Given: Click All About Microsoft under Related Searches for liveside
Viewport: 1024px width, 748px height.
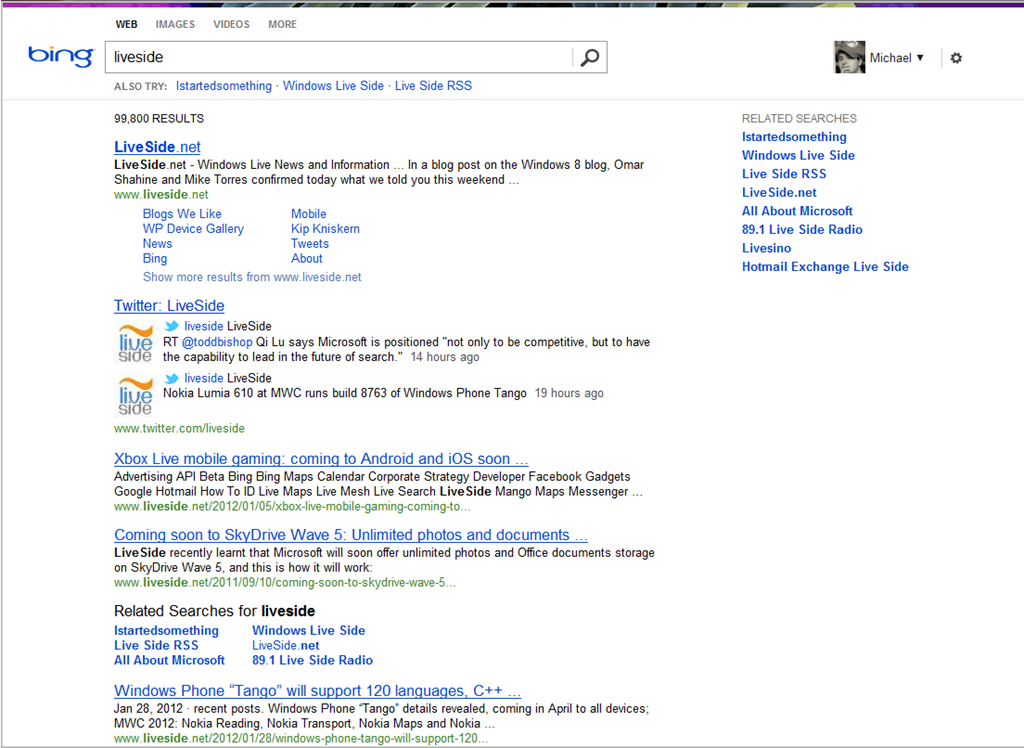Looking at the screenshot, I should (169, 660).
